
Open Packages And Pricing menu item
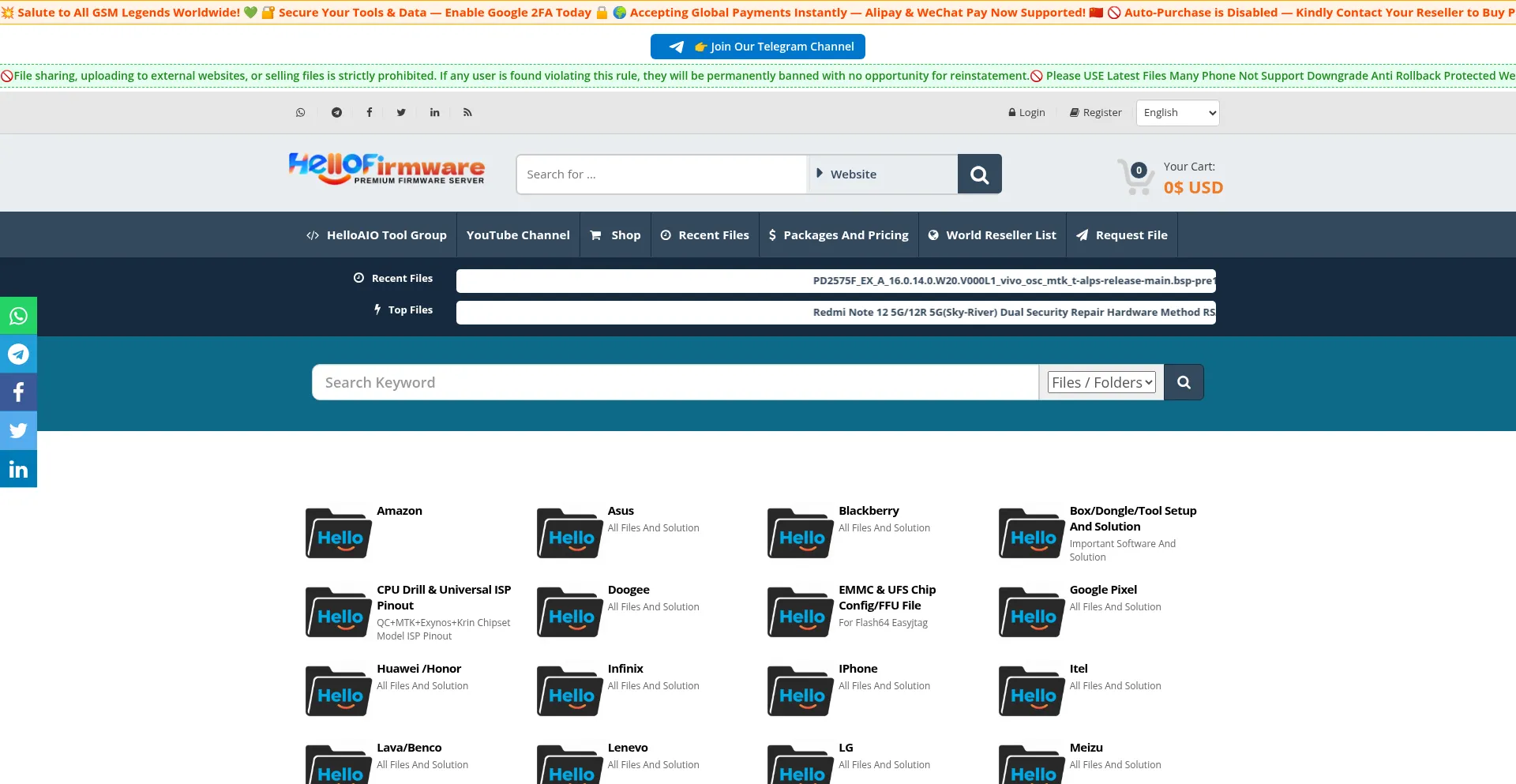tap(839, 235)
